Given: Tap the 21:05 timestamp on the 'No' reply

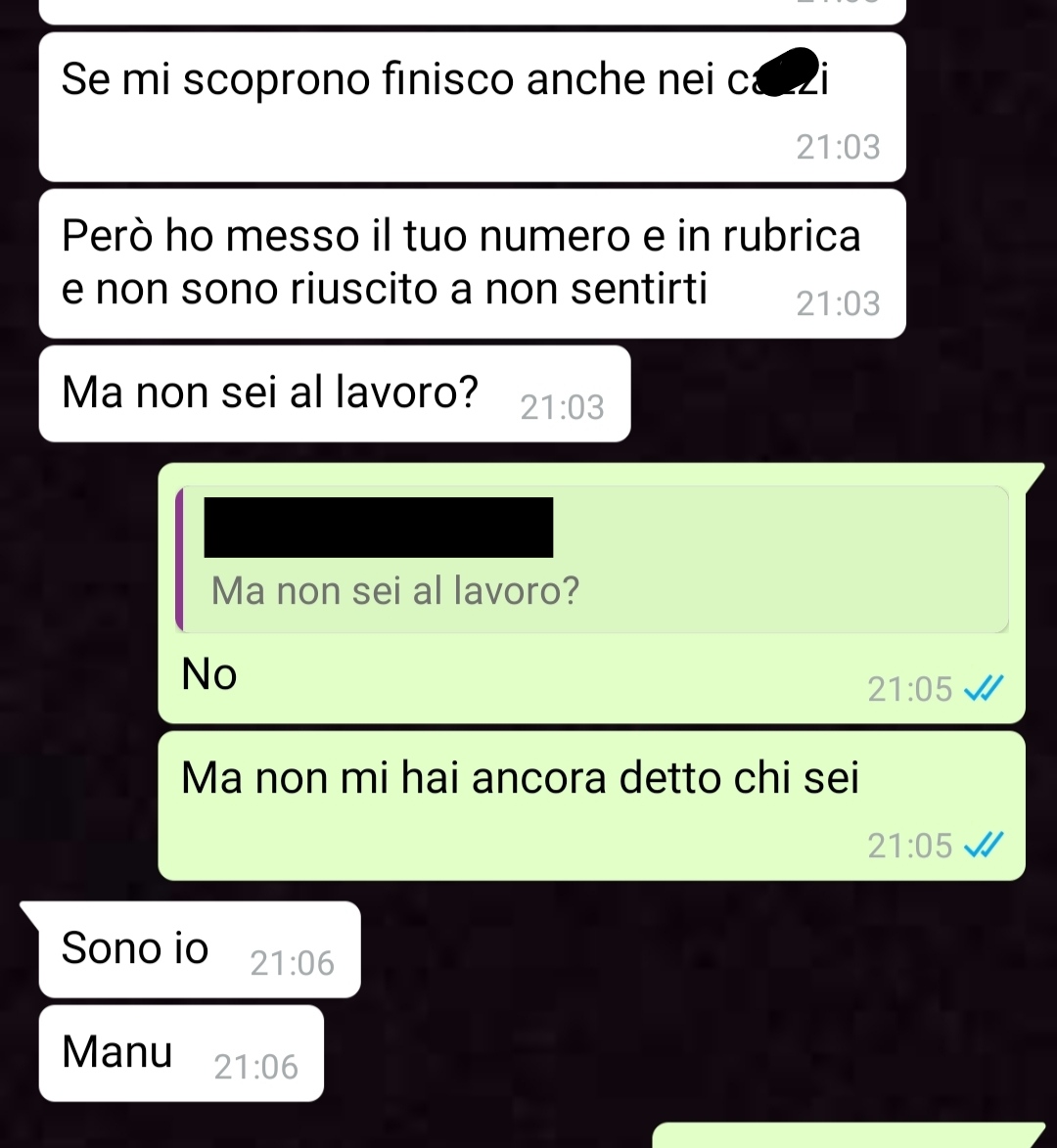Looking at the screenshot, I should coord(910,689).
